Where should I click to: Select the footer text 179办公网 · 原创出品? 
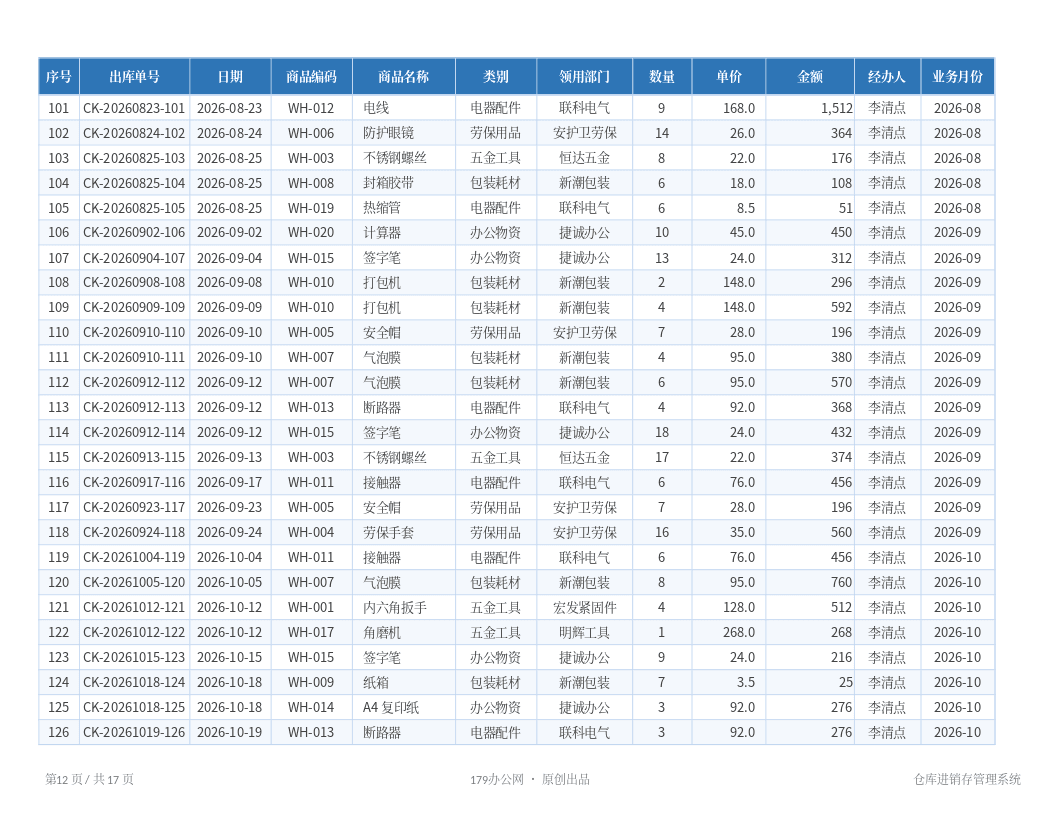coord(530,779)
